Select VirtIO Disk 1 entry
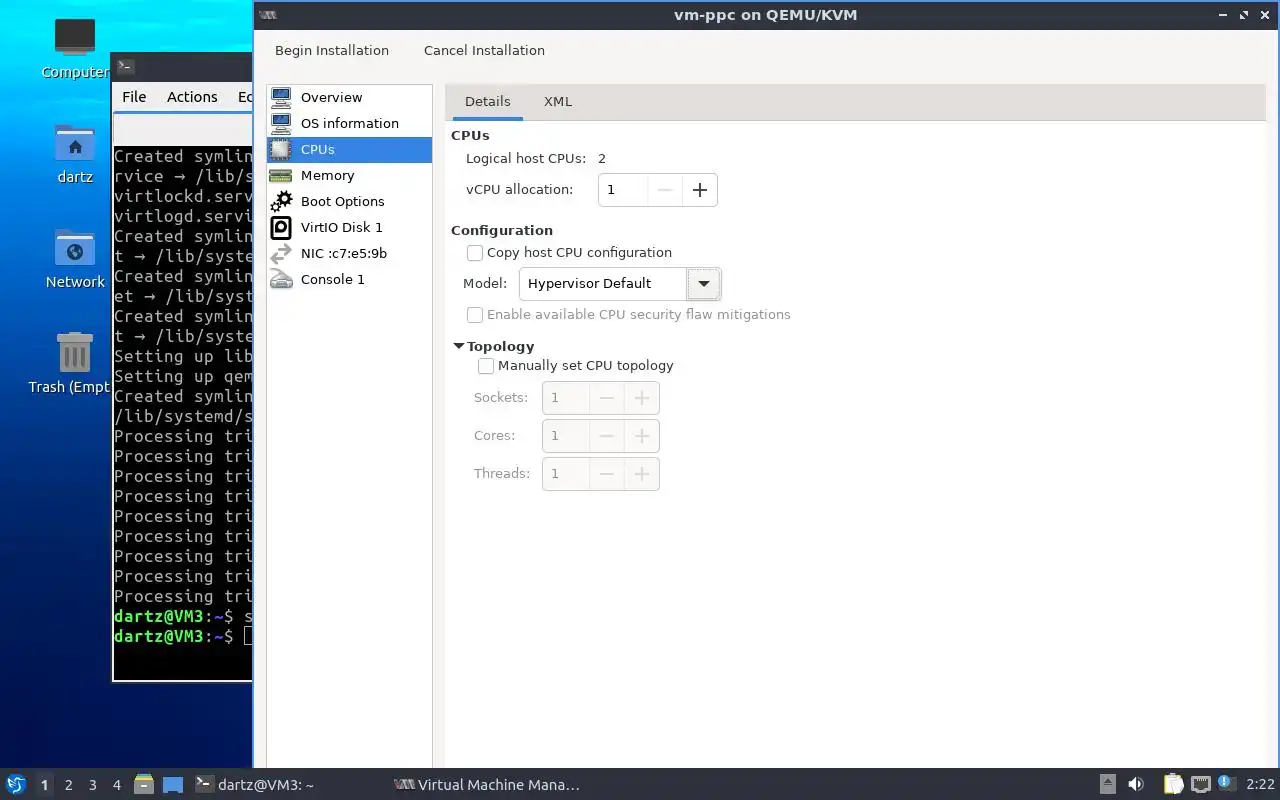The width and height of the screenshot is (1280, 800). point(349,227)
